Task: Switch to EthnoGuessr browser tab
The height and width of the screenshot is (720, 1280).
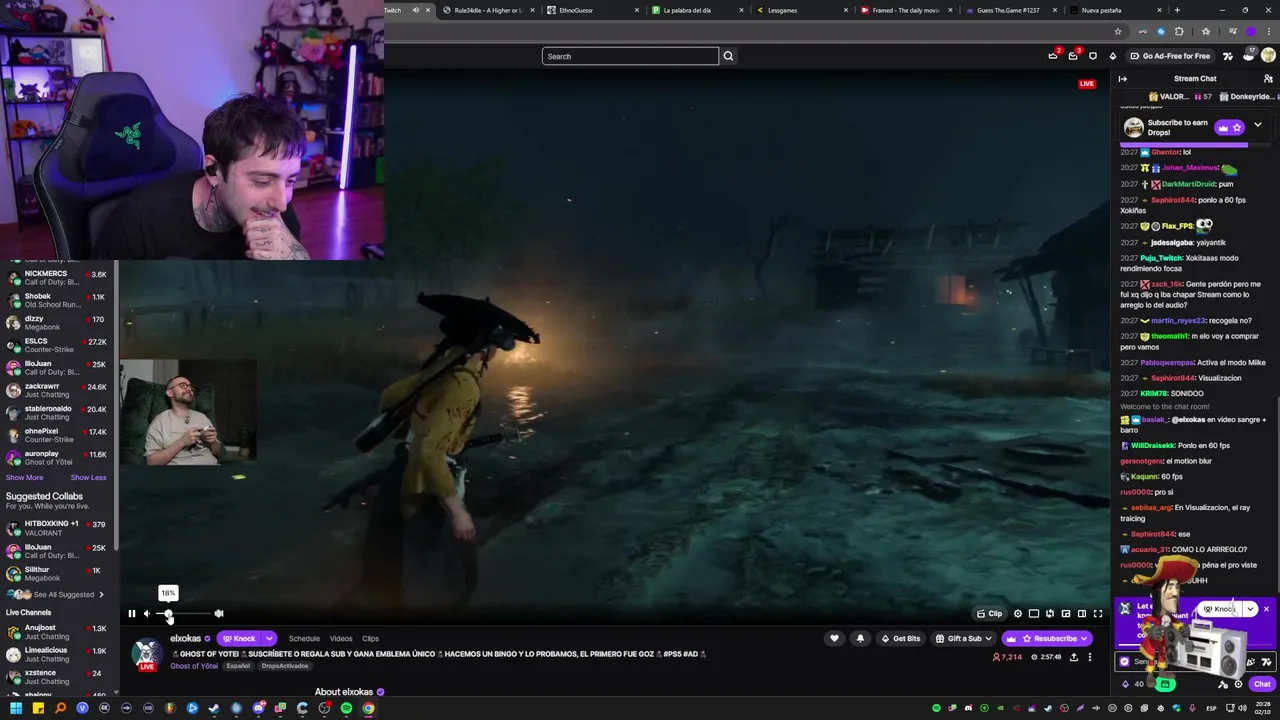Action: point(594,10)
